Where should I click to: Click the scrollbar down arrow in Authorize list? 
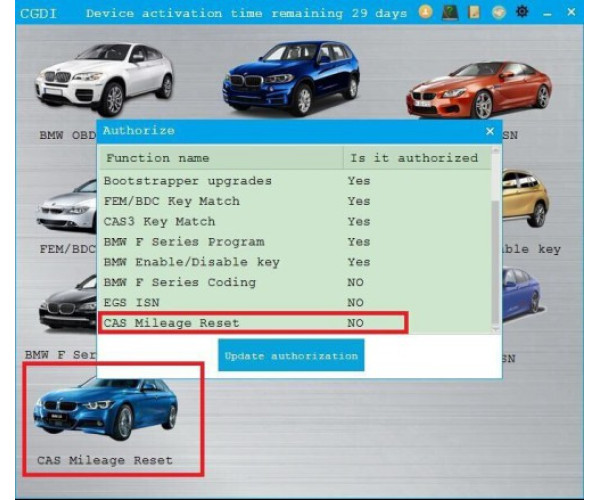496,329
